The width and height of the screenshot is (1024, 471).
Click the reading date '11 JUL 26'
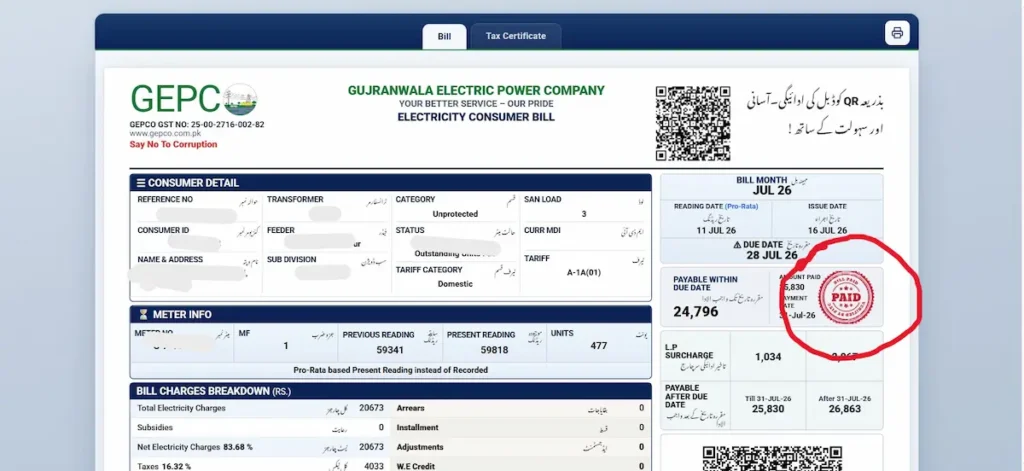click(x=716, y=231)
